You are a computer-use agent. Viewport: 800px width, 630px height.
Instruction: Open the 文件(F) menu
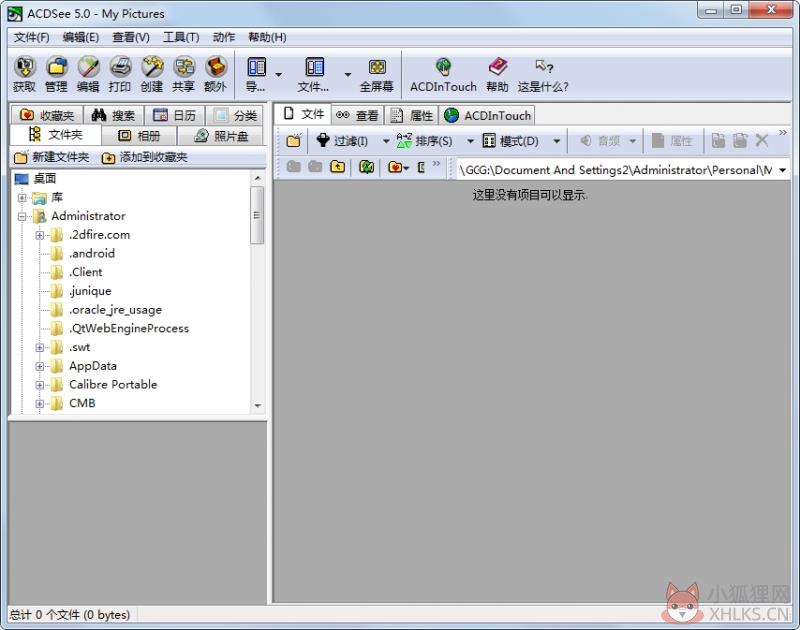click(x=31, y=37)
